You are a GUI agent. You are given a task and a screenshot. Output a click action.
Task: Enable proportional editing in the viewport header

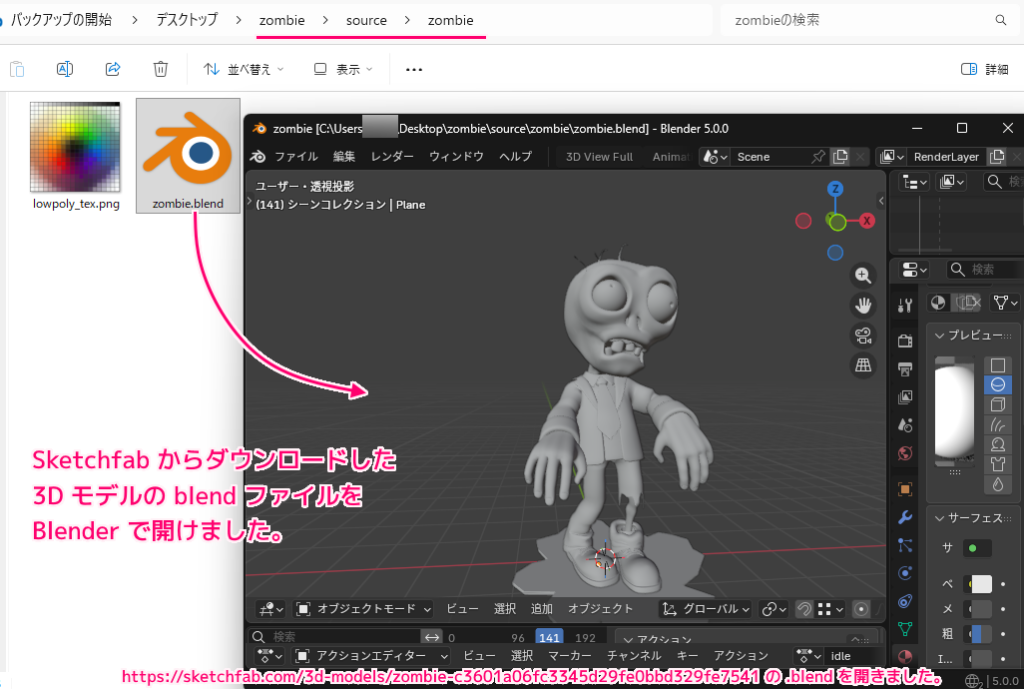click(862, 609)
